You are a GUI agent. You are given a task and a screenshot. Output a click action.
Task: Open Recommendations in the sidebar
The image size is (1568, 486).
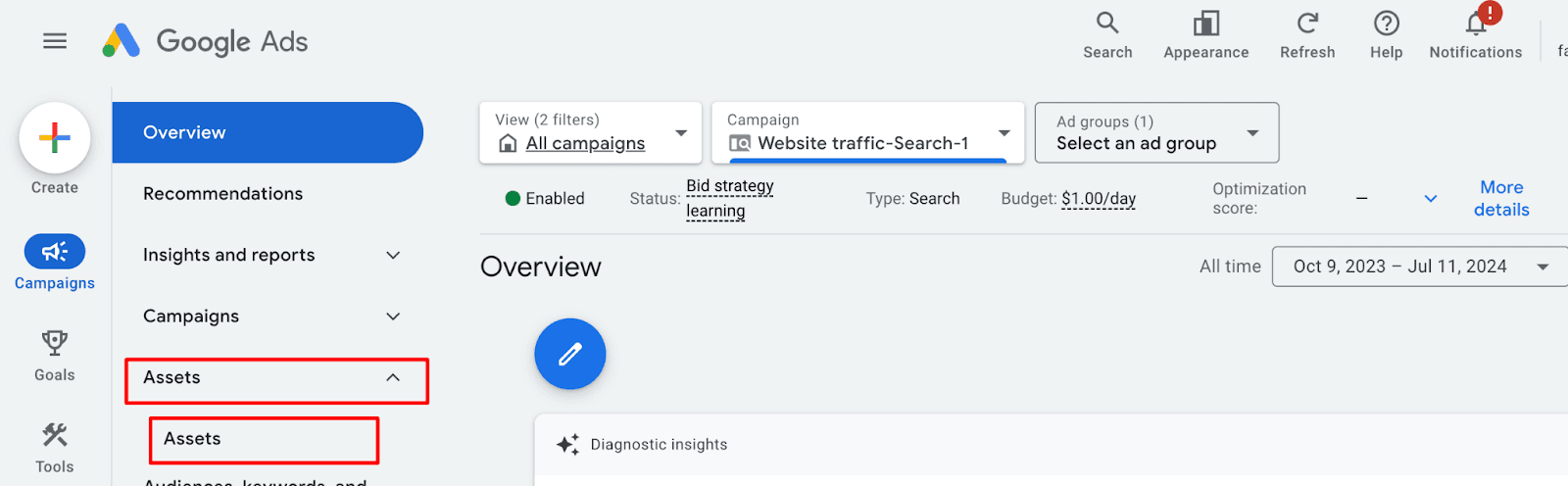(222, 194)
